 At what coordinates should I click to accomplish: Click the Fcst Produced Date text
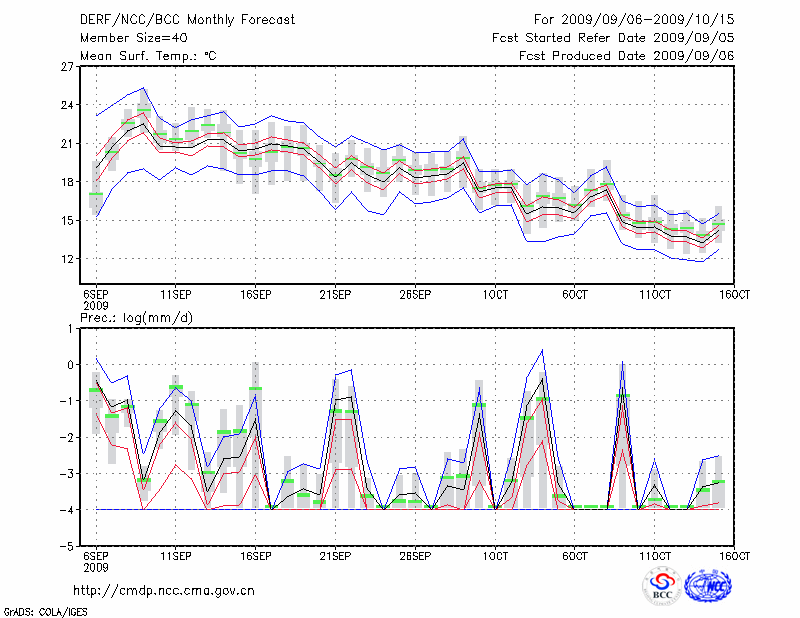[627, 56]
